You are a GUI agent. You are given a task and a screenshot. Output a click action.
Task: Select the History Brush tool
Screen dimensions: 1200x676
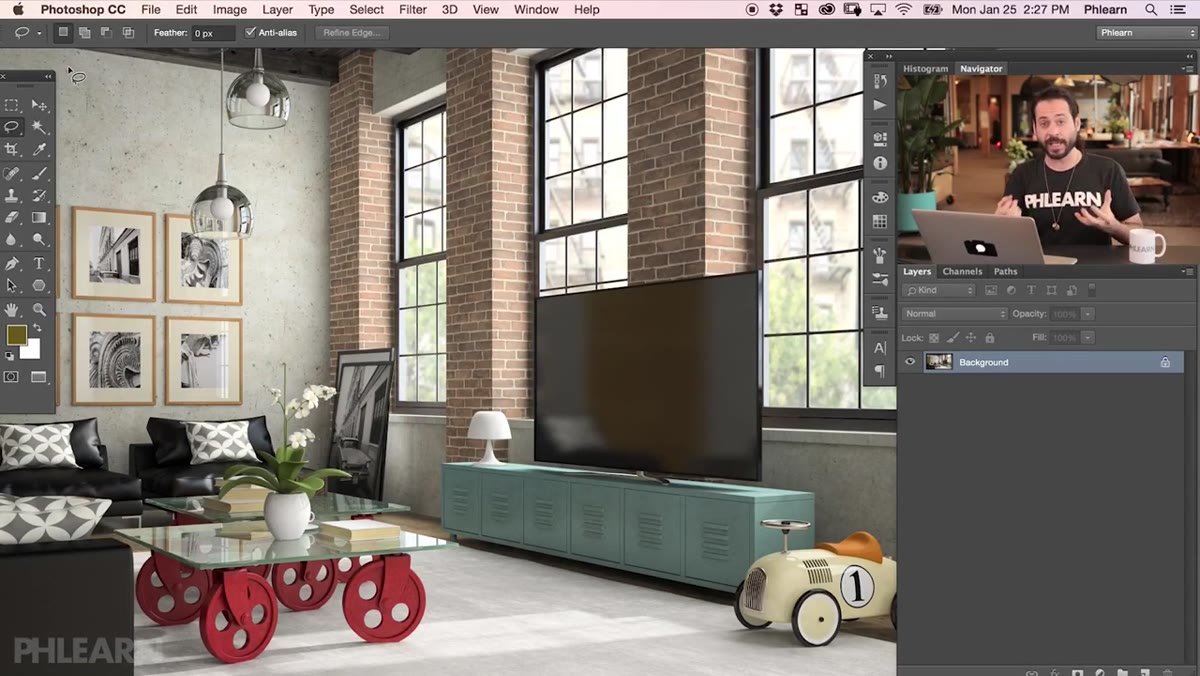[39, 196]
